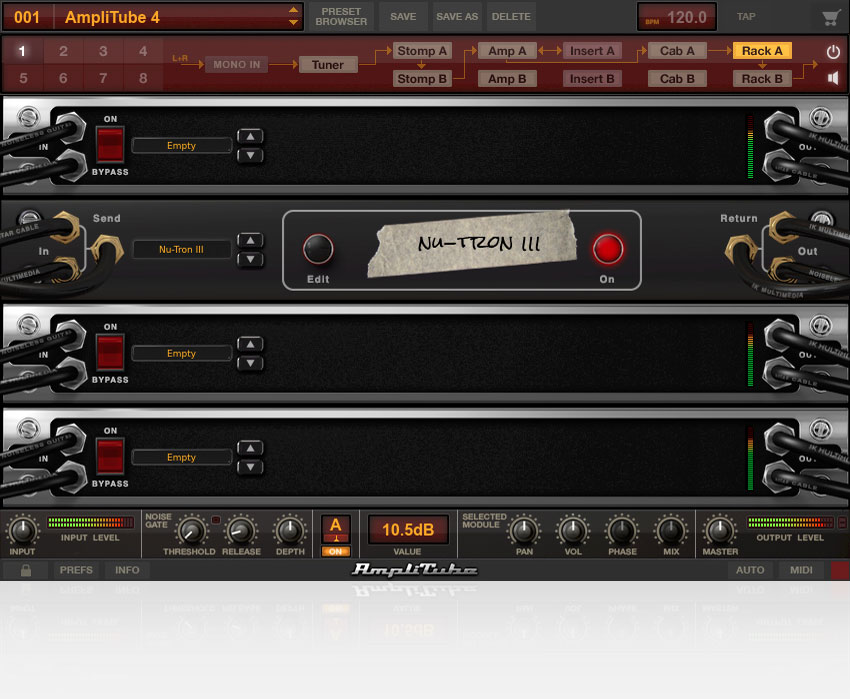The height and width of the screenshot is (699, 850).
Task: Select the Amp B module
Action: pyautogui.click(x=507, y=79)
